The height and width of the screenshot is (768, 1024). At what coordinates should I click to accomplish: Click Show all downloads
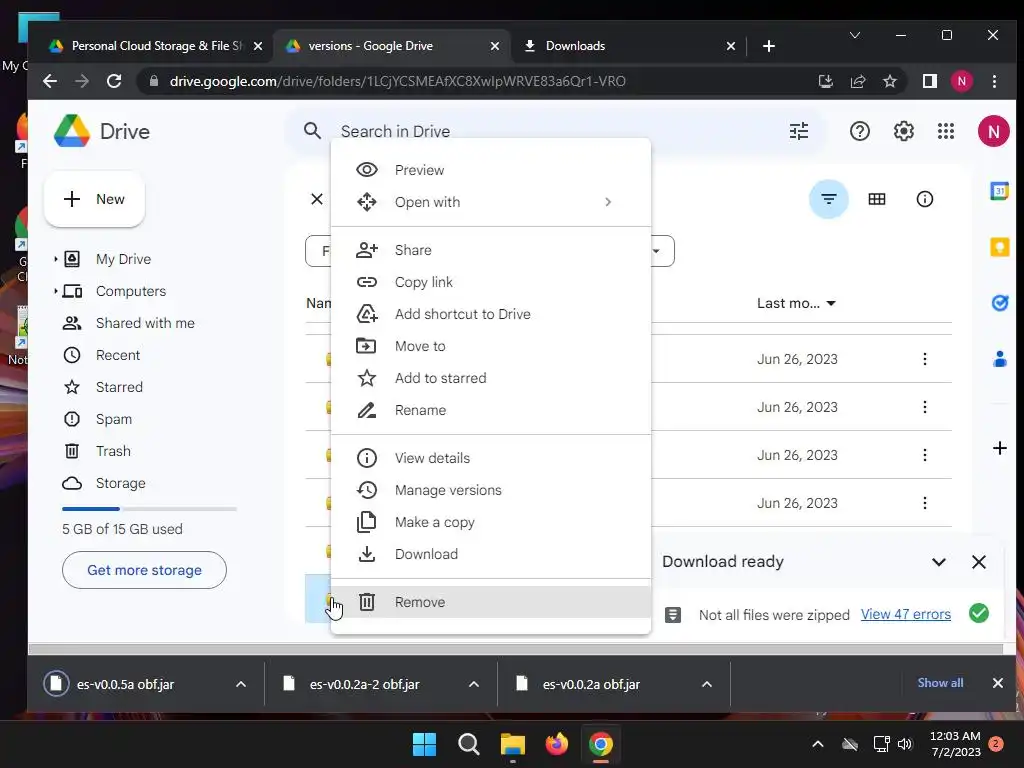[x=940, y=683]
